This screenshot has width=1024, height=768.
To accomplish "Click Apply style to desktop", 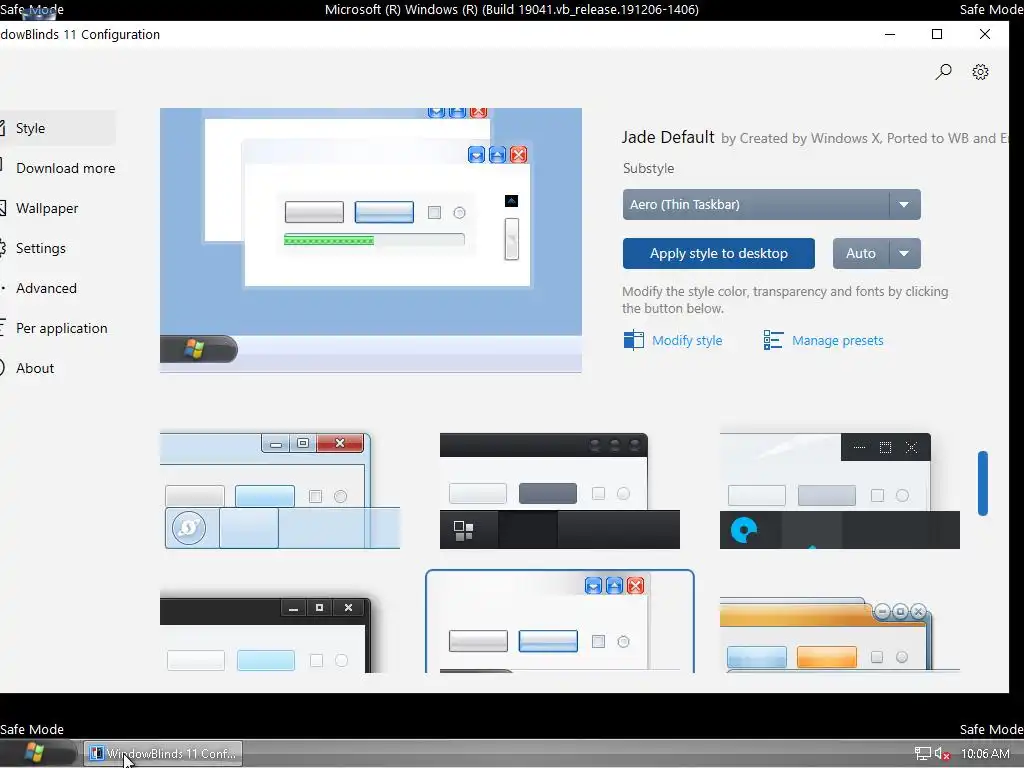I will [718, 253].
